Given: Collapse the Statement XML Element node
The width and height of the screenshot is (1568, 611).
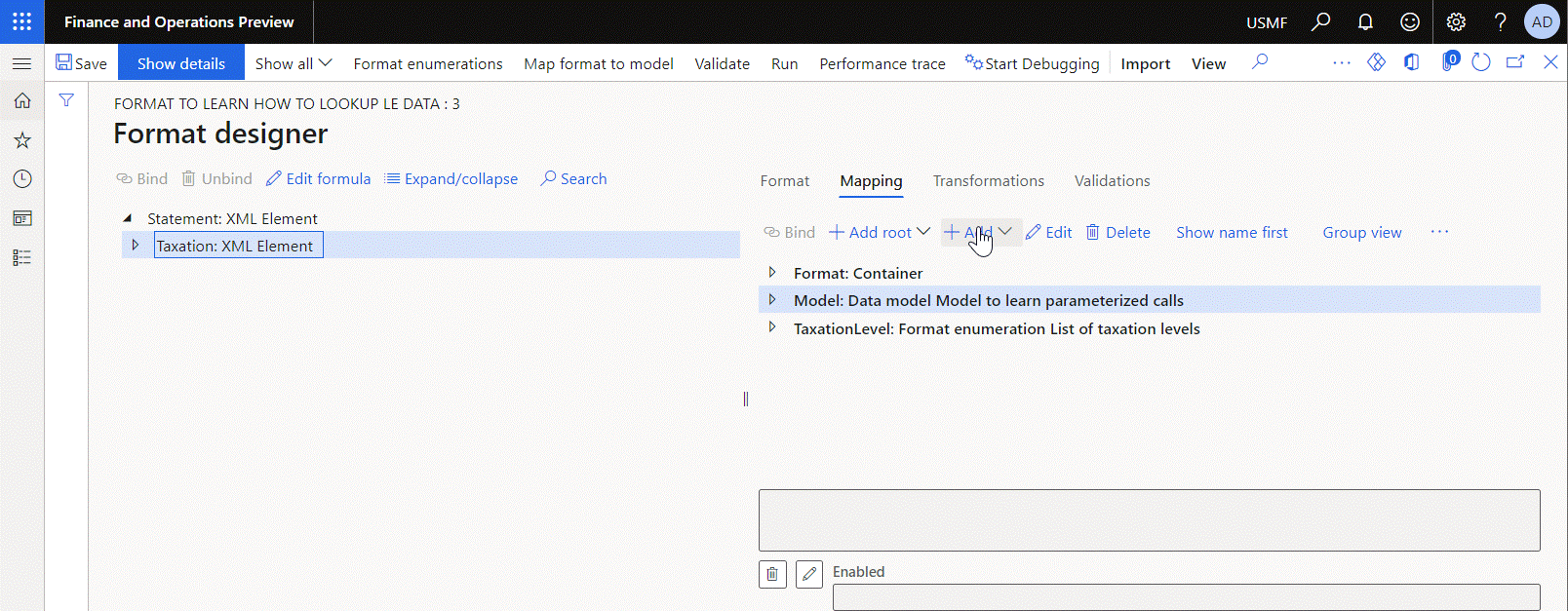Looking at the screenshot, I should point(128,218).
